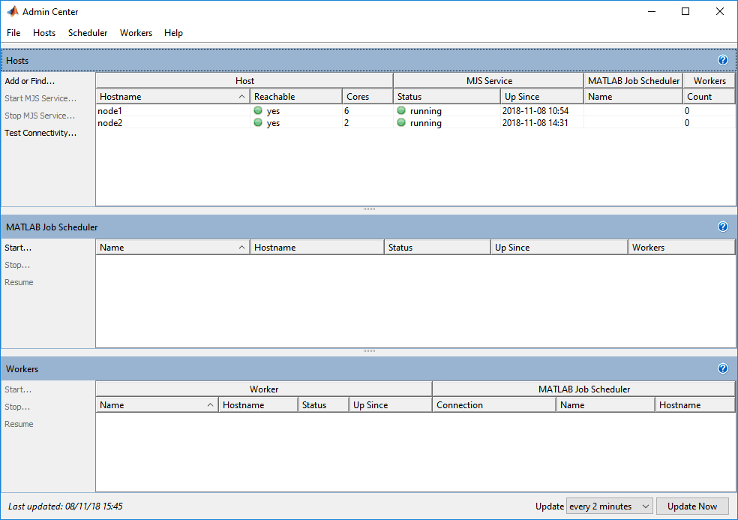Select node1 in hosts table
Image resolution: width=738 pixels, height=520 pixels.
click(x=110, y=111)
